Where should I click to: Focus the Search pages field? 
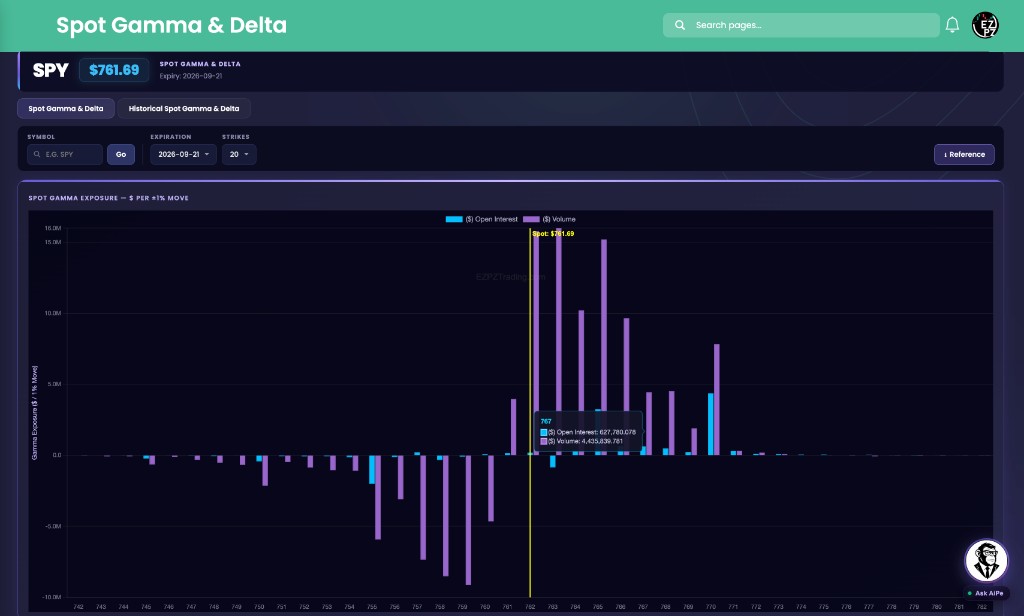pos(801,25)
